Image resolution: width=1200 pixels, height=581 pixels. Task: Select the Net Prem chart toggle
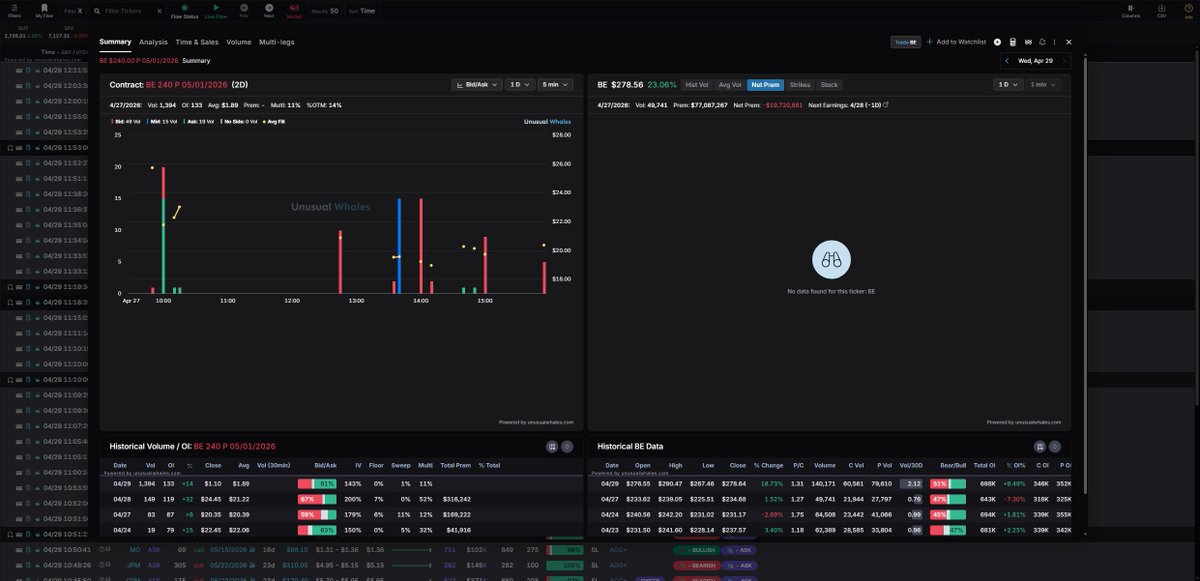[x=766, y=85]
